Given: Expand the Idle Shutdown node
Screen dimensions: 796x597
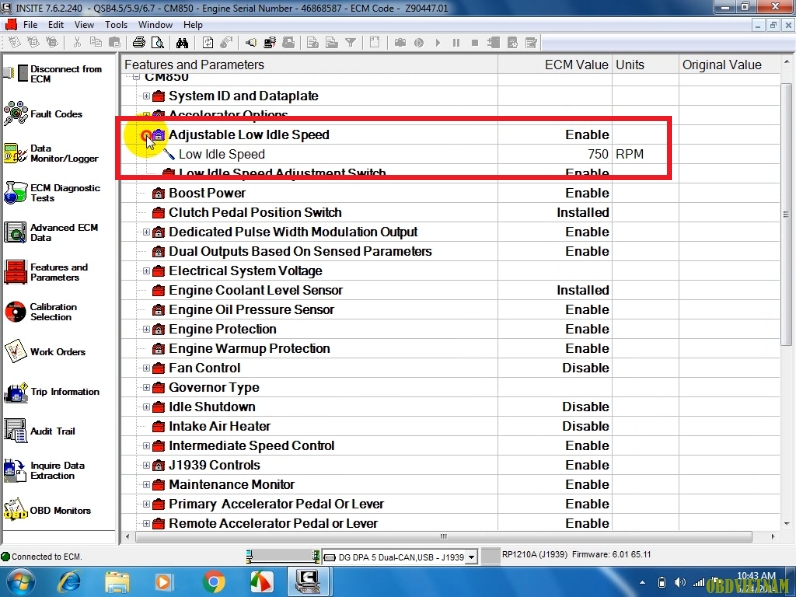Looking at the screenshot, I should click(x=146, y=407).
